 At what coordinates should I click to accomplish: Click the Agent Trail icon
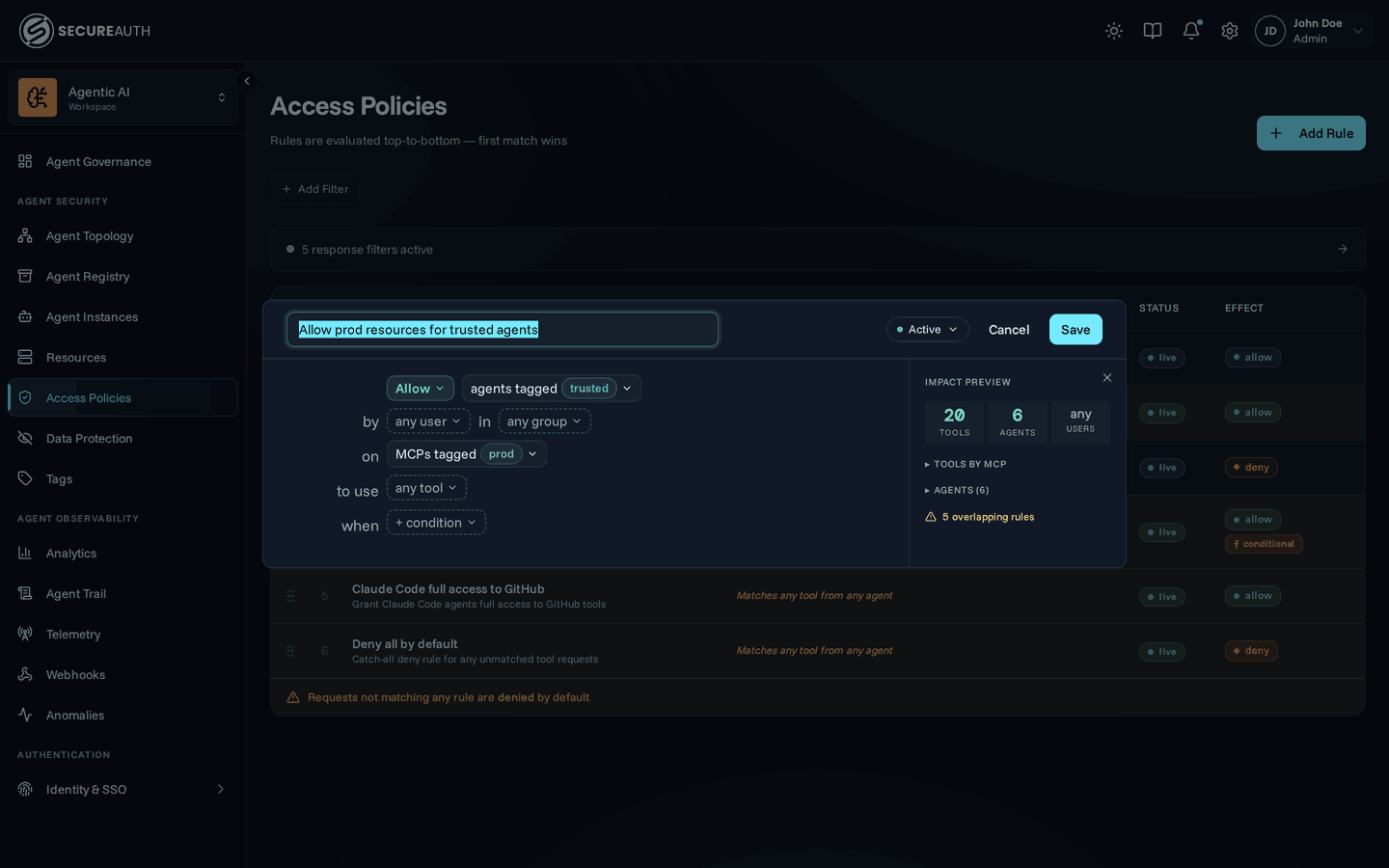click(25, 593)
